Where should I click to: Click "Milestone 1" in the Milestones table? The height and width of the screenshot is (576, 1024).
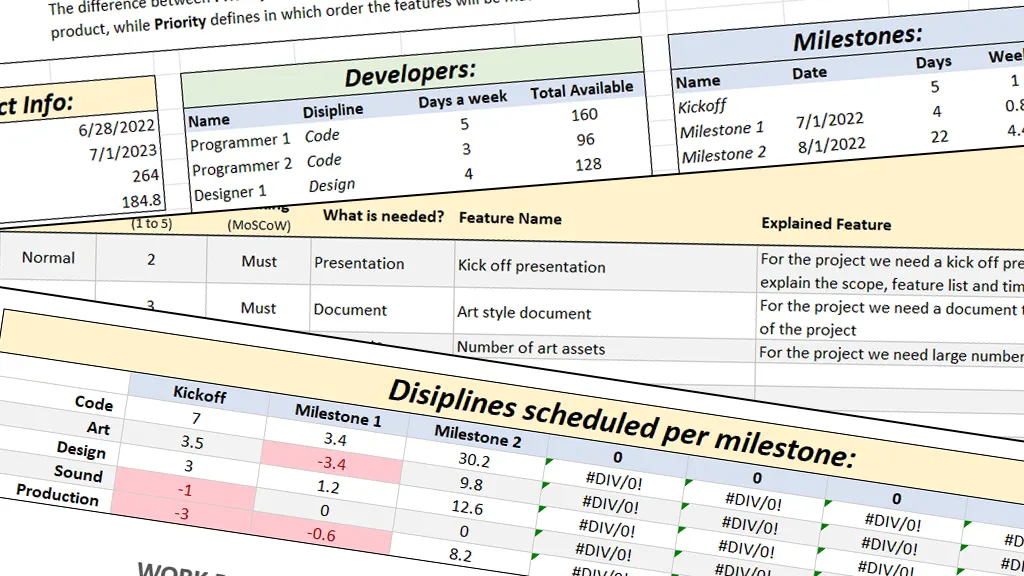click(722, 129)
